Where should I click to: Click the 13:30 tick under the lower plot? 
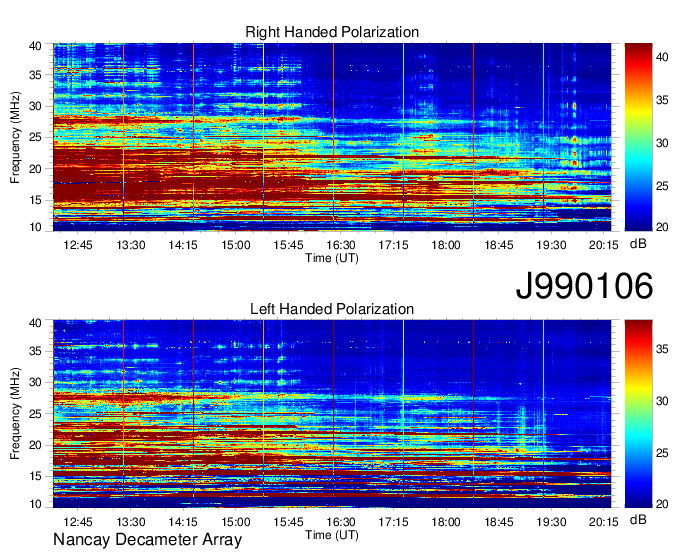coord(131,522)
